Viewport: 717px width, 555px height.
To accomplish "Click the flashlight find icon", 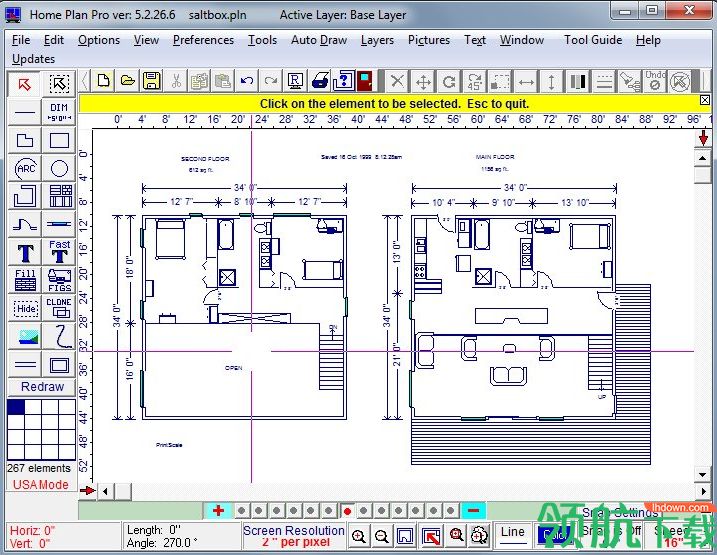I will (x=629, y=82).
